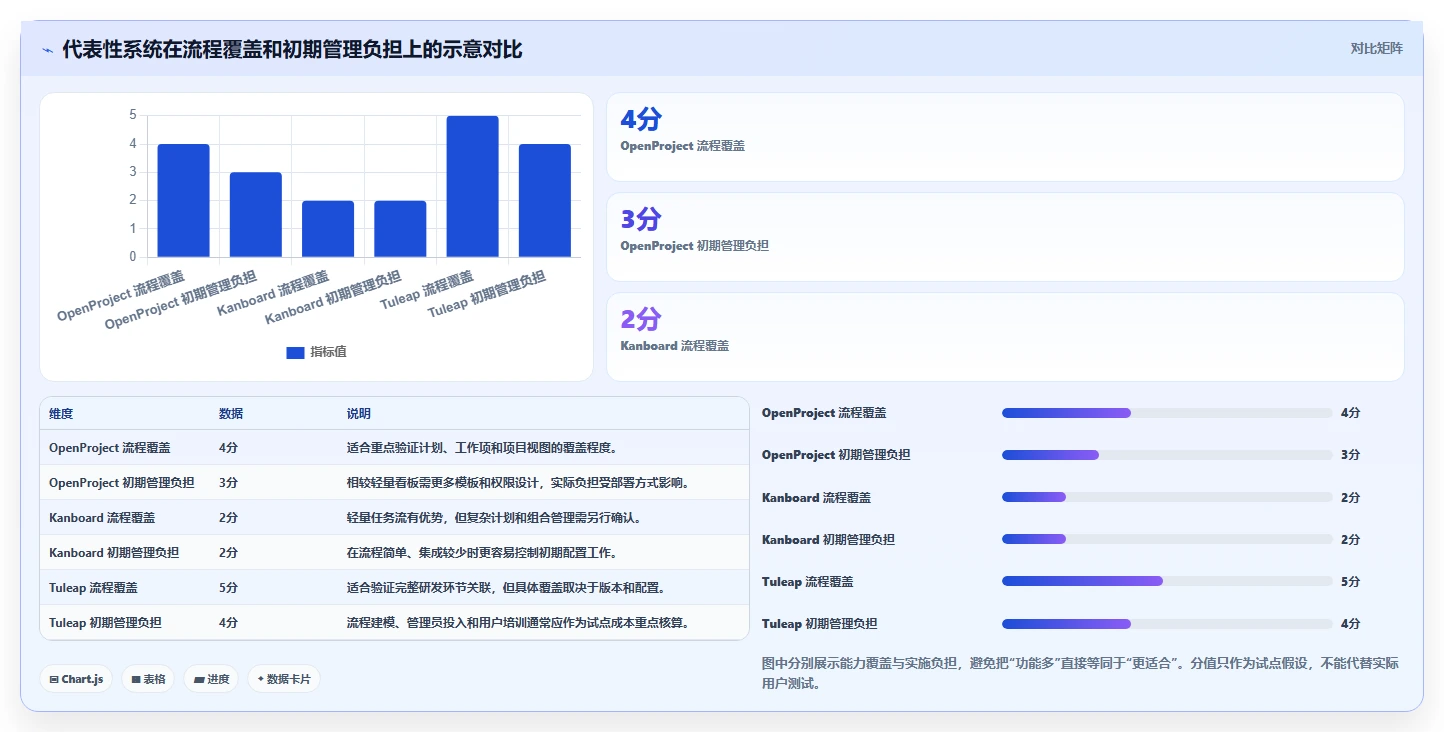
Task: Click the 数据 column header
Action: [x=231, y=414]
